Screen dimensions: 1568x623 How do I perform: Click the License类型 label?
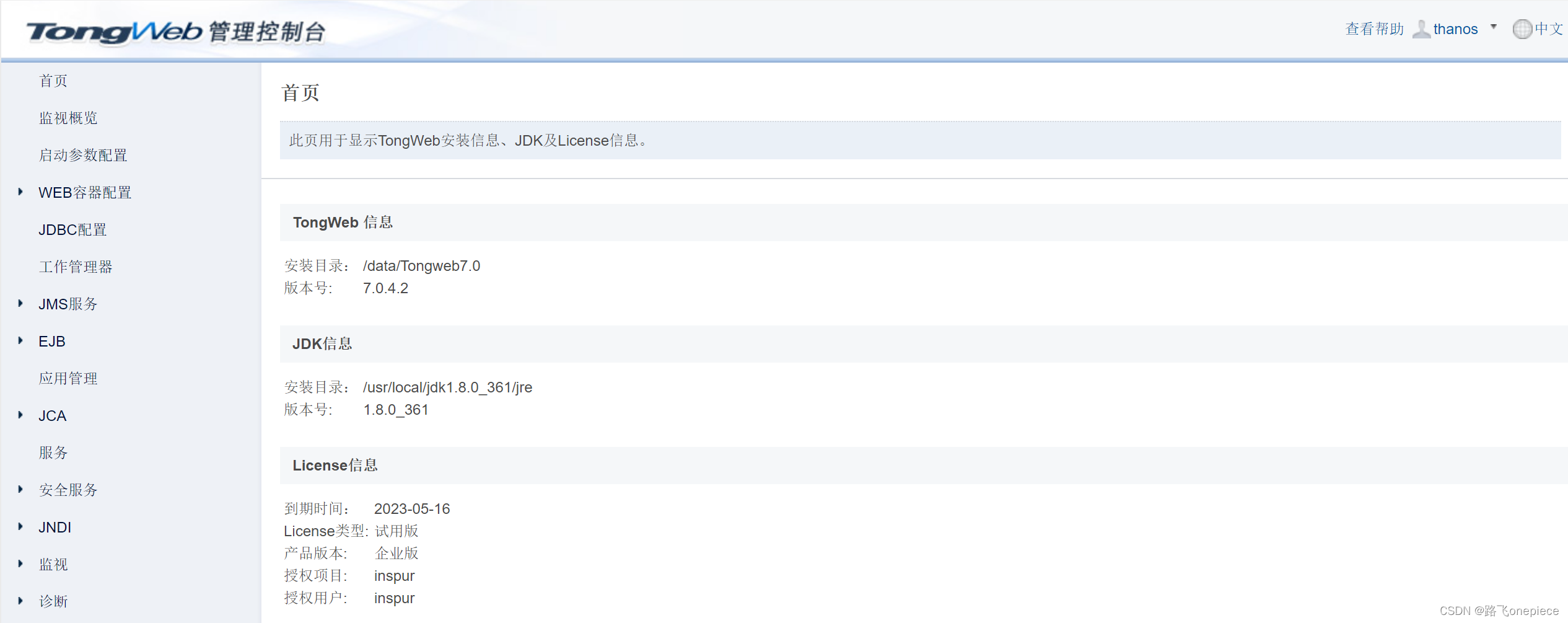click(326, 531)
